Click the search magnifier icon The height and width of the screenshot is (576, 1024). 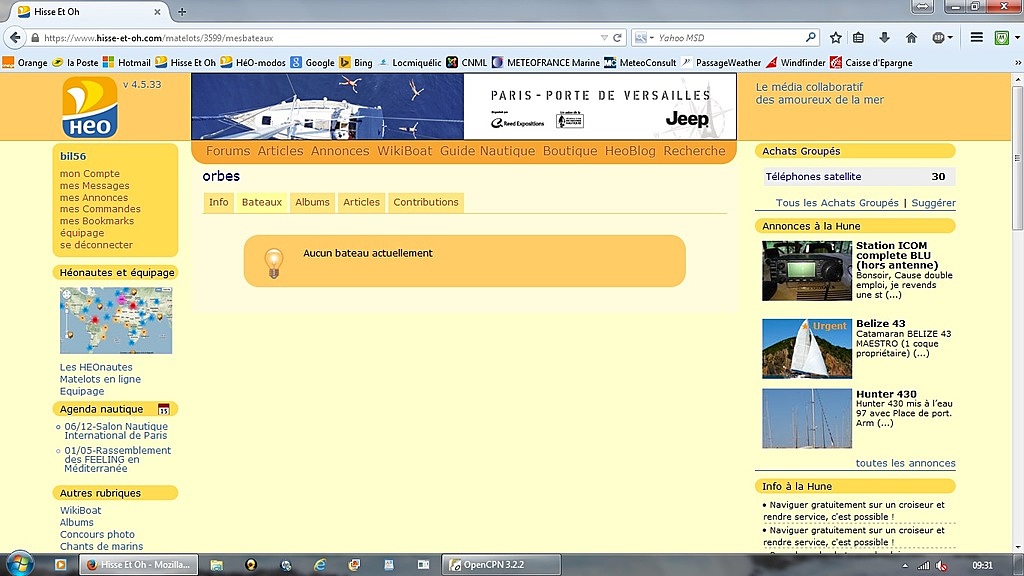[x=810, y=37]
